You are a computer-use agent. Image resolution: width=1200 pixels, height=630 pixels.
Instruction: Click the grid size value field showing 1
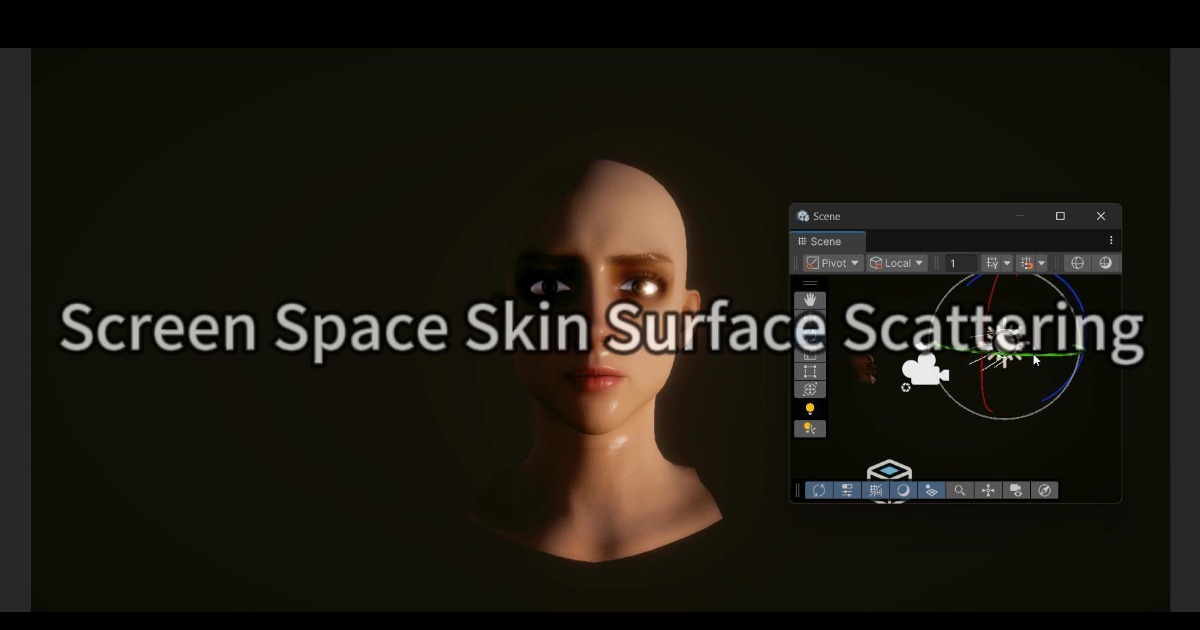click(959, 262)
